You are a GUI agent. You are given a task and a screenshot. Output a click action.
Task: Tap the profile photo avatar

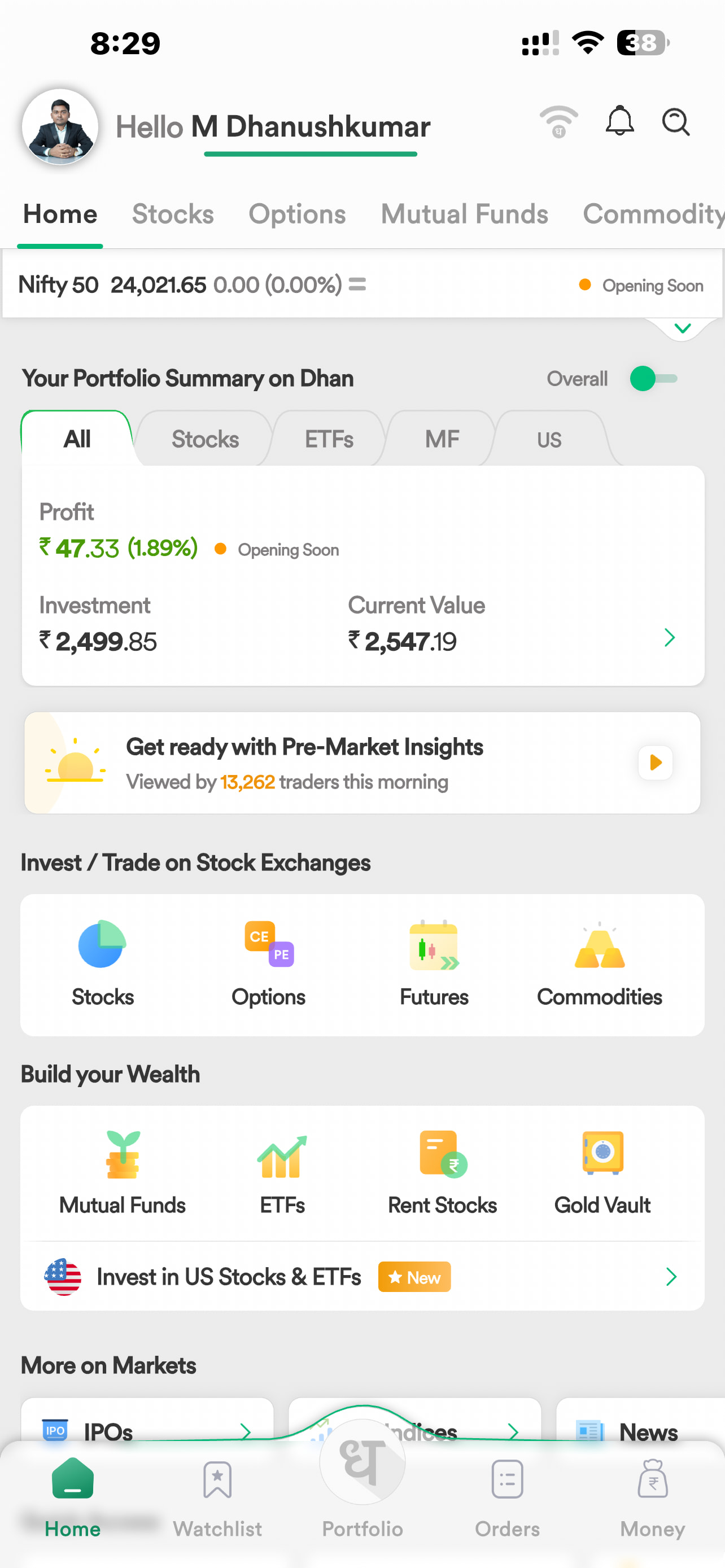click(x=60, y=127)
